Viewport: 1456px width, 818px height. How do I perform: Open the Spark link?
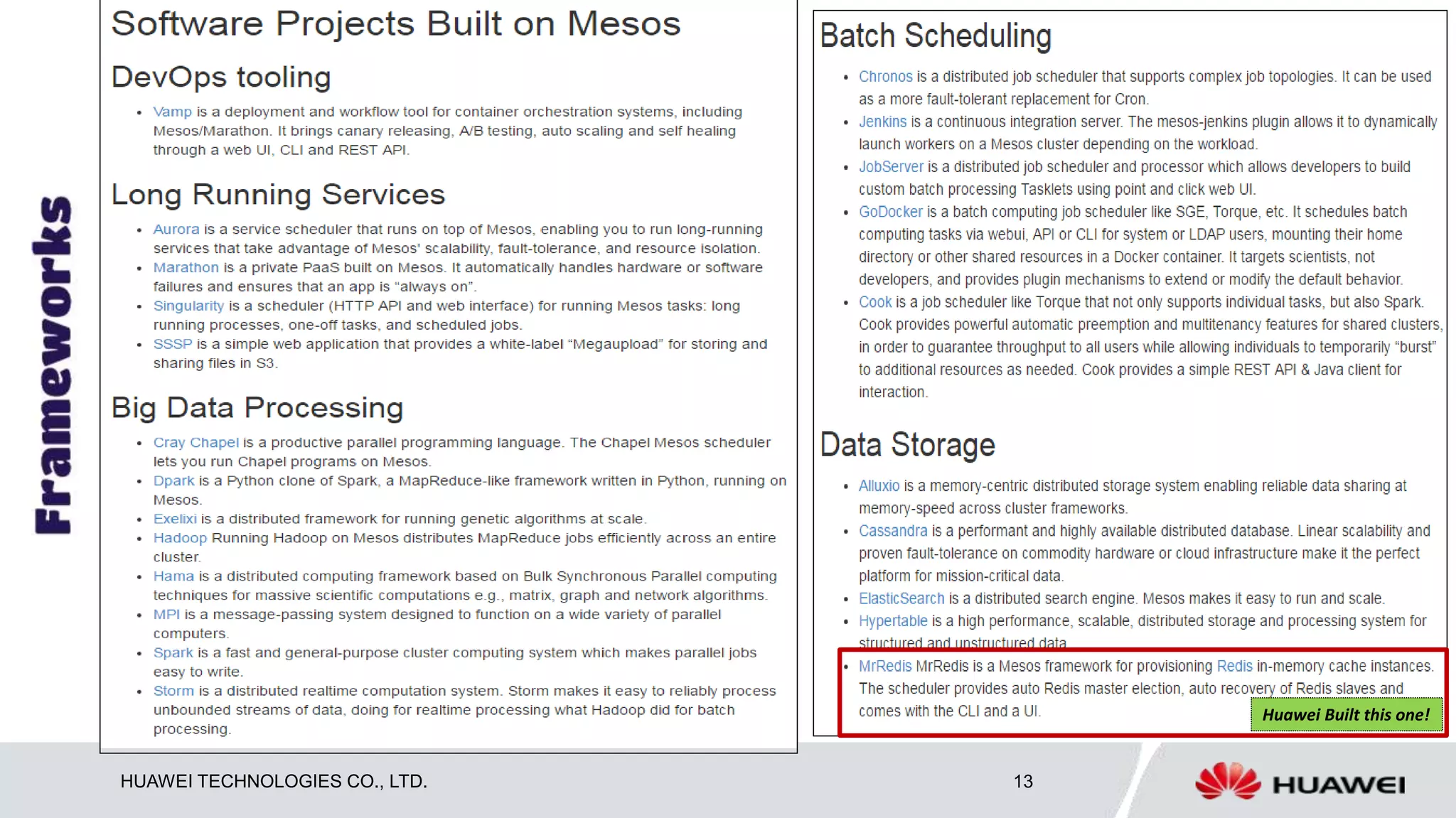tap(173, 652)
